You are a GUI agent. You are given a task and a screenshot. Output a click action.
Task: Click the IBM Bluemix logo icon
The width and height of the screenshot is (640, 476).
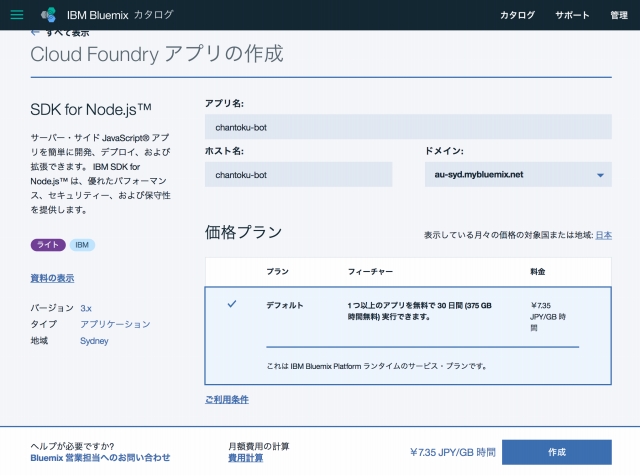click(49, 15)
